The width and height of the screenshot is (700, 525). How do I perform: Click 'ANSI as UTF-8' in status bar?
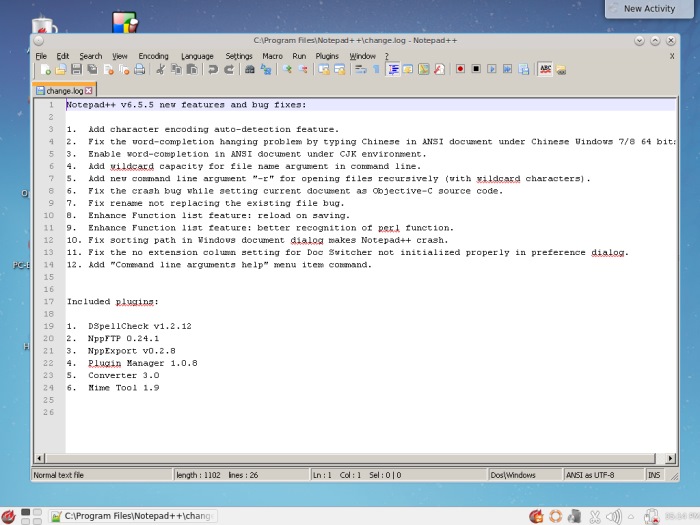pos(590,475)
